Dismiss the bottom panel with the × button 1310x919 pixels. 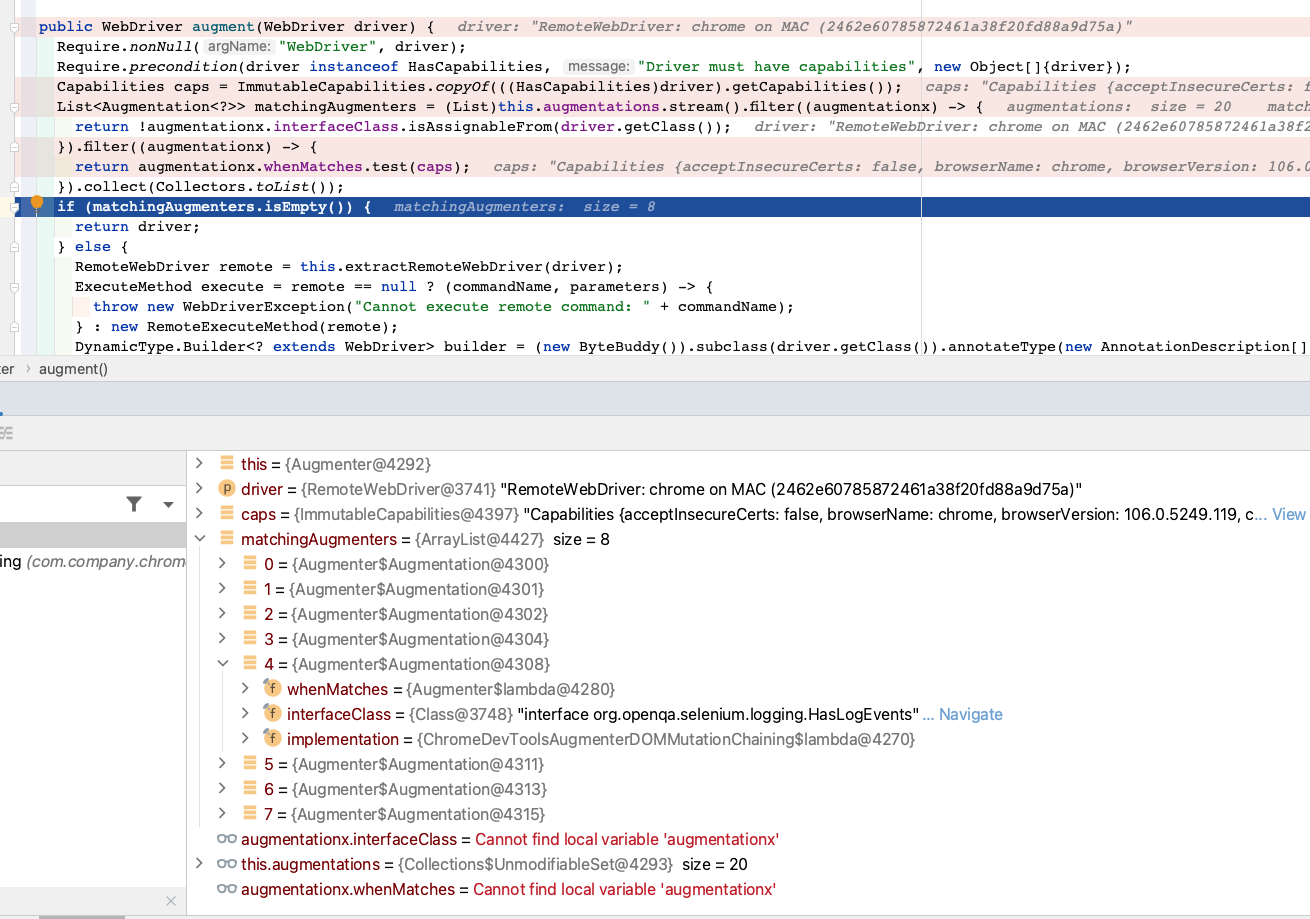(170, 900)
